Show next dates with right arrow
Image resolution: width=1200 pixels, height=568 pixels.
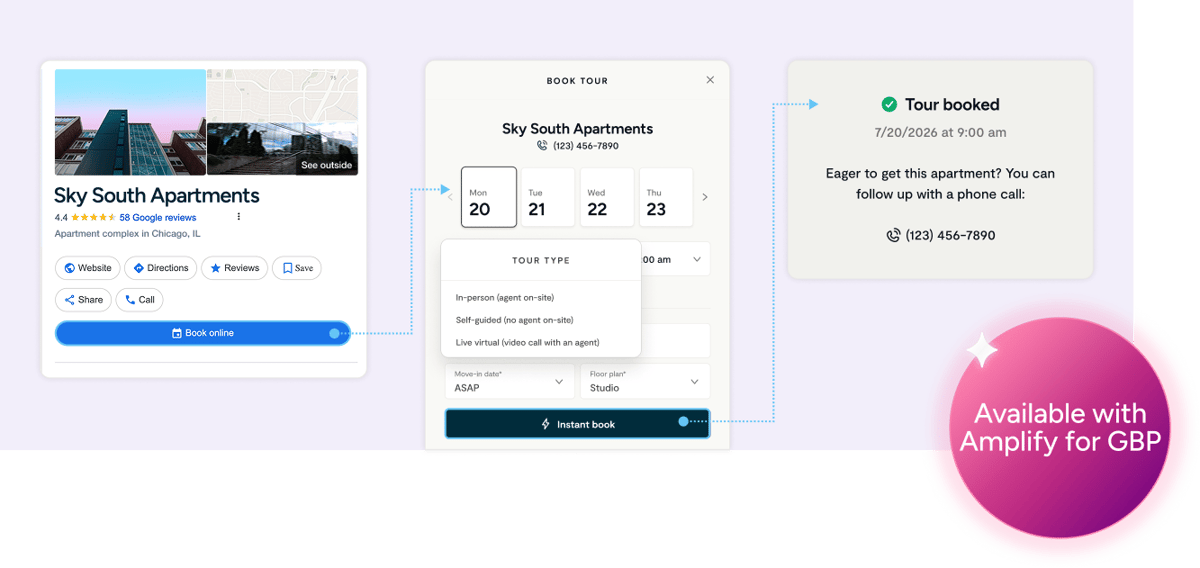tap(705, 197)
